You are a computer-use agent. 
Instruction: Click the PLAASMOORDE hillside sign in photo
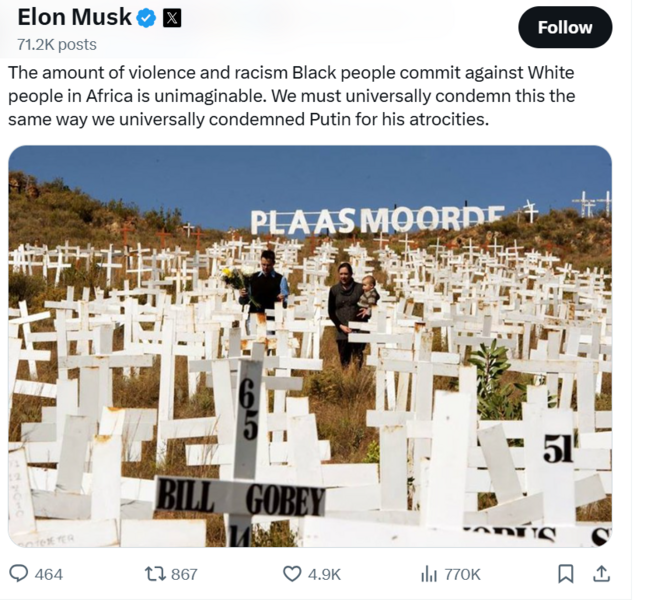377,219
